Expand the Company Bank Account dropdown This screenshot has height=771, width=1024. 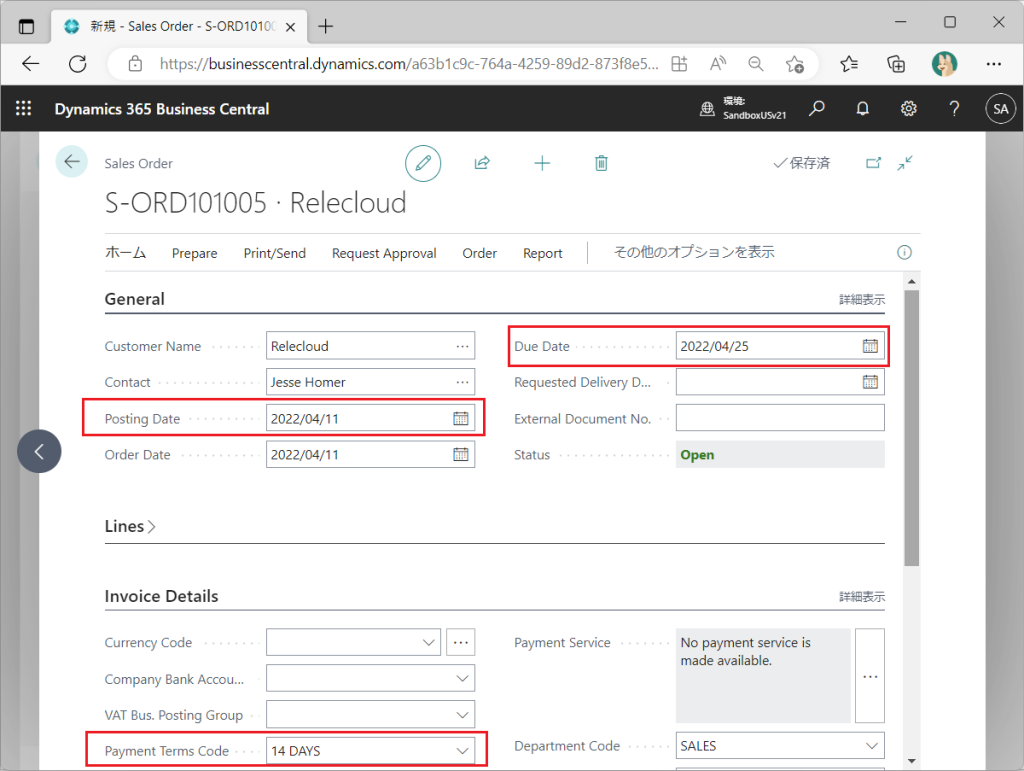462,678
